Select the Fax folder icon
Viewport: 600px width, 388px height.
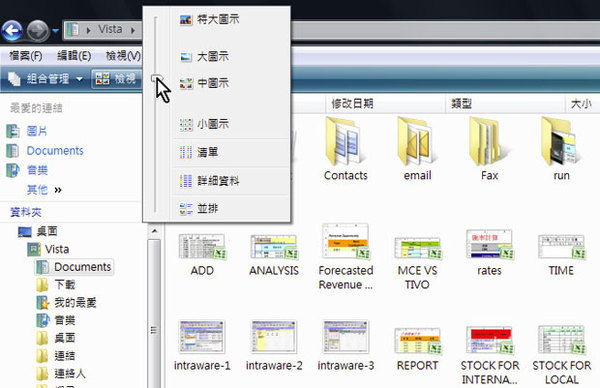489,149
